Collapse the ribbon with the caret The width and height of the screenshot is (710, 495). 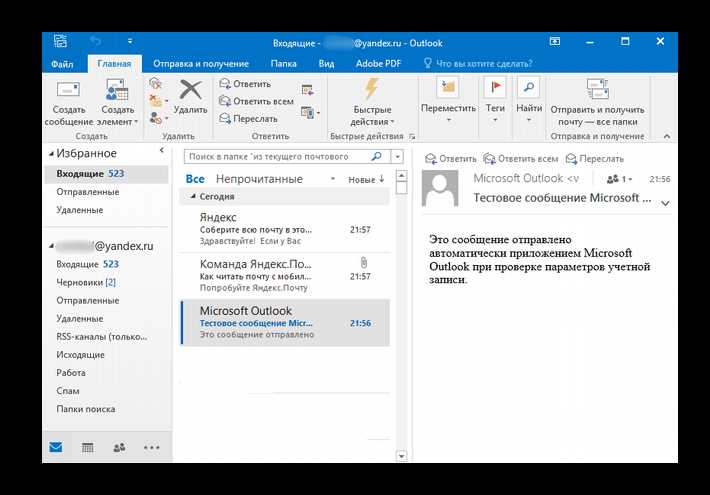667,136
